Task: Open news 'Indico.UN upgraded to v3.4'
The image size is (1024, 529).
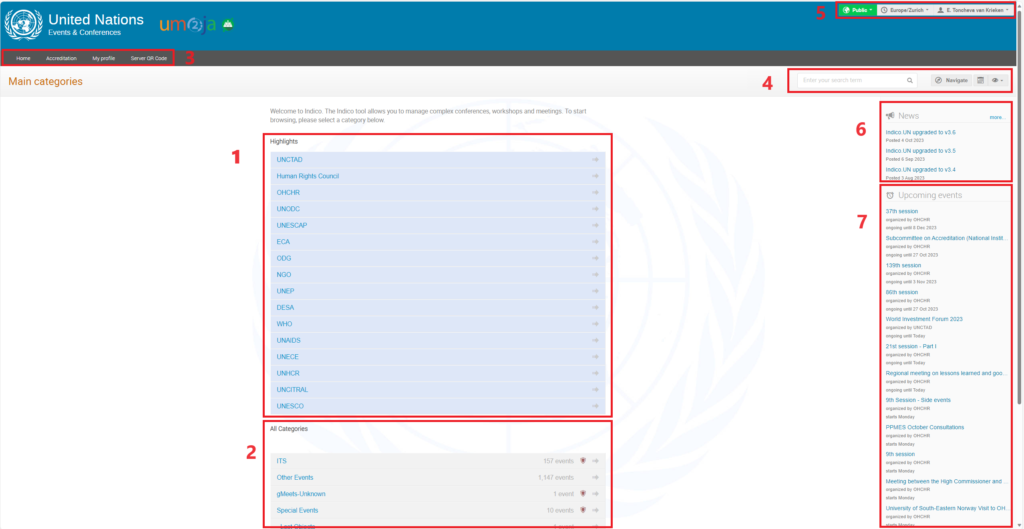Action: tap(921, 170)
